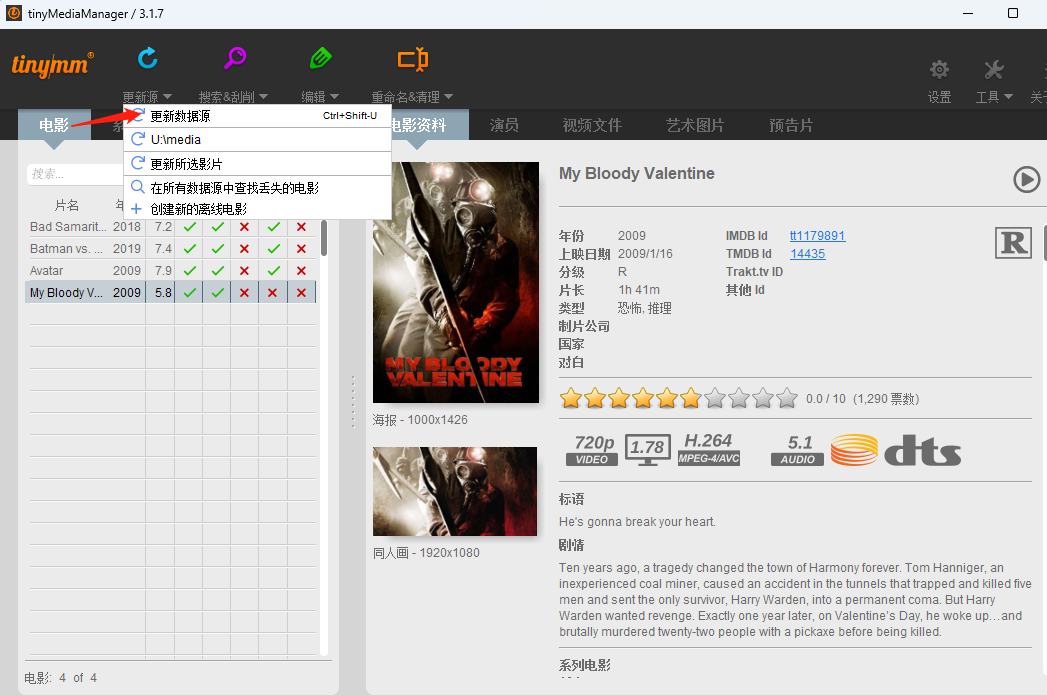Select the Avatar movie row

tap(170, 271)
